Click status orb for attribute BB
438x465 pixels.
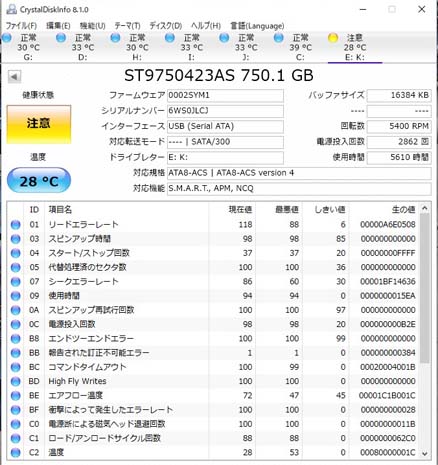pyautogui.click(x=15, y=353)
